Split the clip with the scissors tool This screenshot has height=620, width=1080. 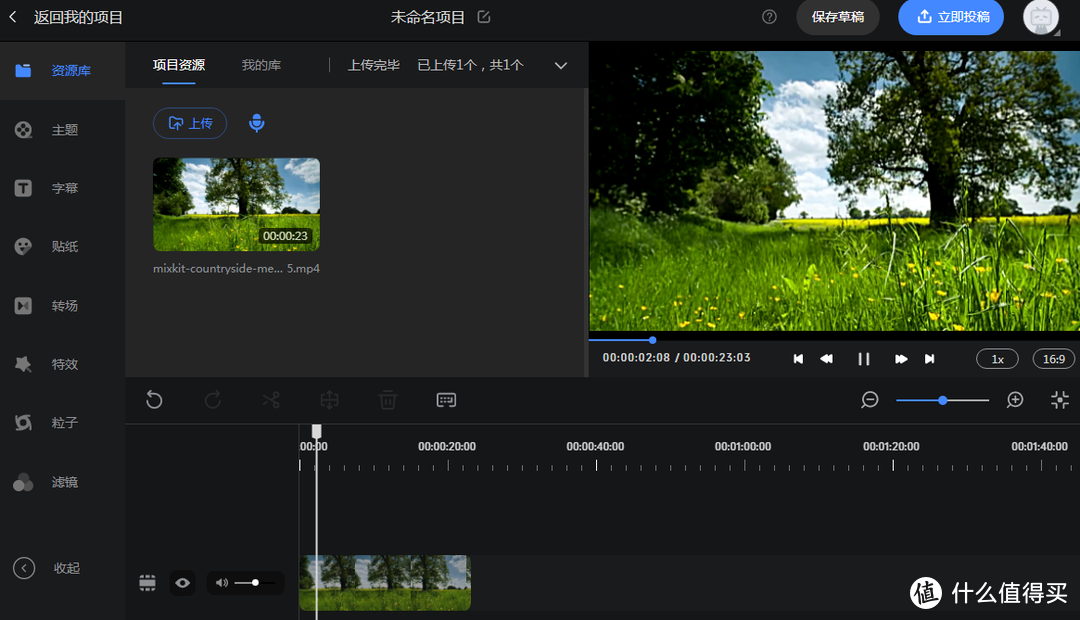click(x=271, y=400)
